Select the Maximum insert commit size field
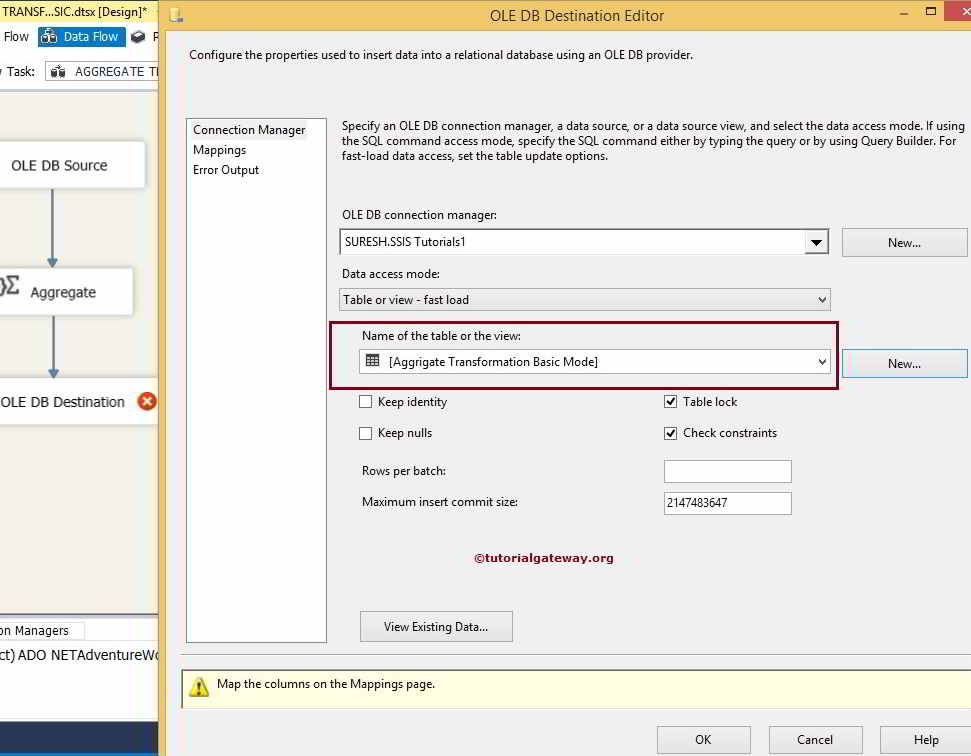Image resolution: width=971 pixels, height=756 pixels. click(x=727, y=503)
